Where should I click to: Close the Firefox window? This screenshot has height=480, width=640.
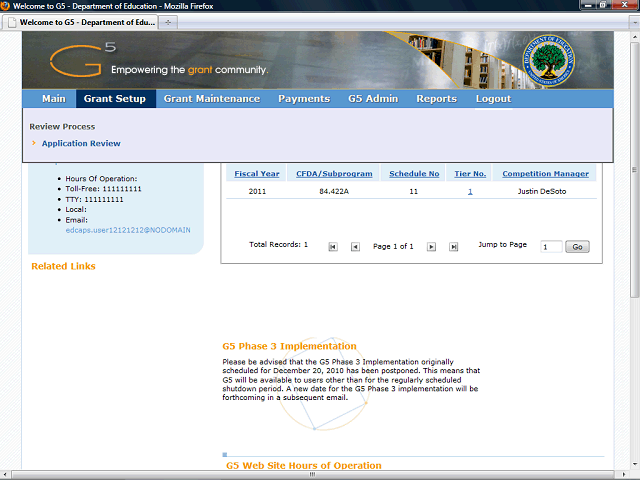point(624,5)
